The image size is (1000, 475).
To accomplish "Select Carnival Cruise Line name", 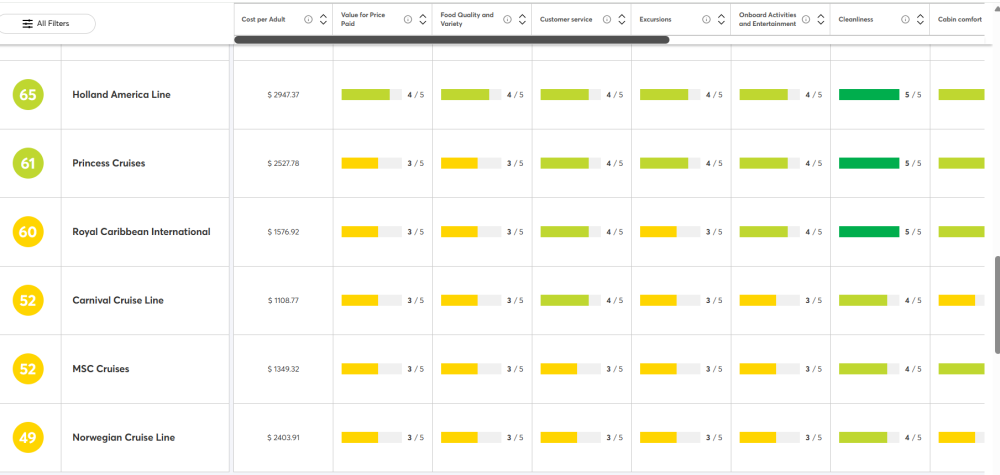I will pyautogui.click(x=118, y=300).
